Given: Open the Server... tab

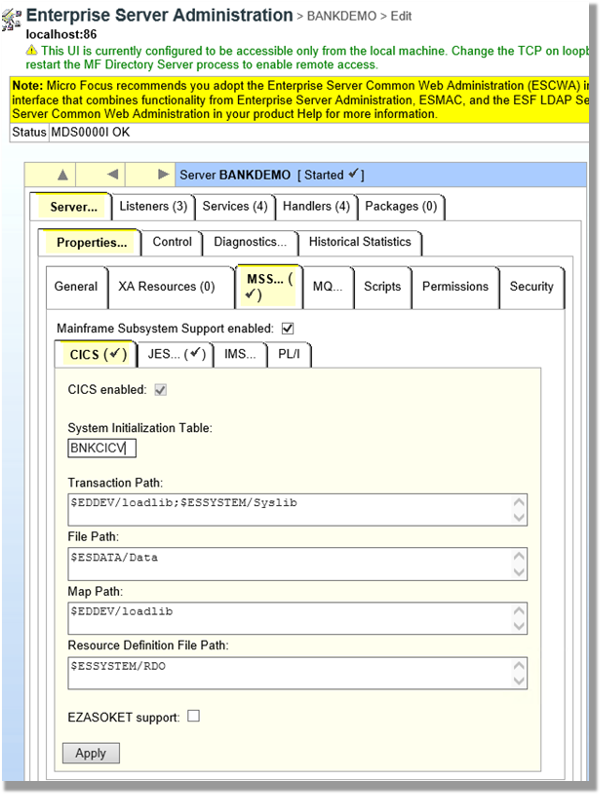Looking at the screenshot, I should coord(73,207).
